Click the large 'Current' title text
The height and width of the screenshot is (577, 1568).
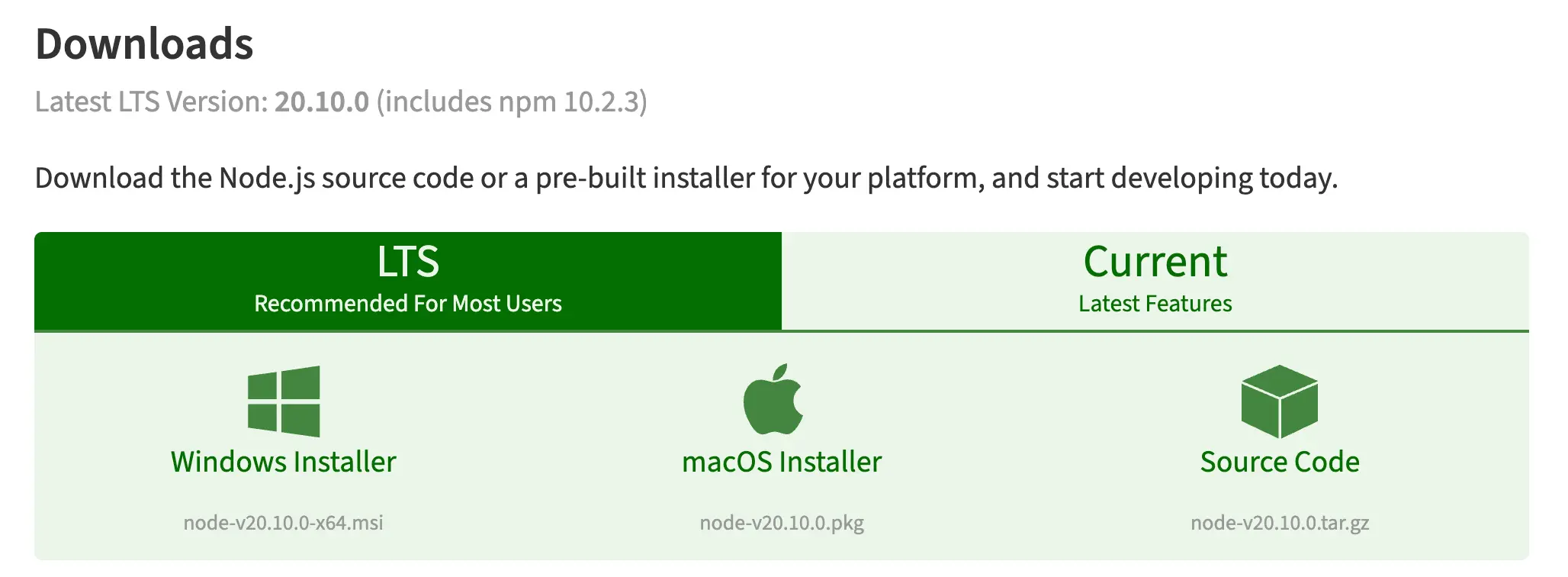click(x=1155, y=262)
